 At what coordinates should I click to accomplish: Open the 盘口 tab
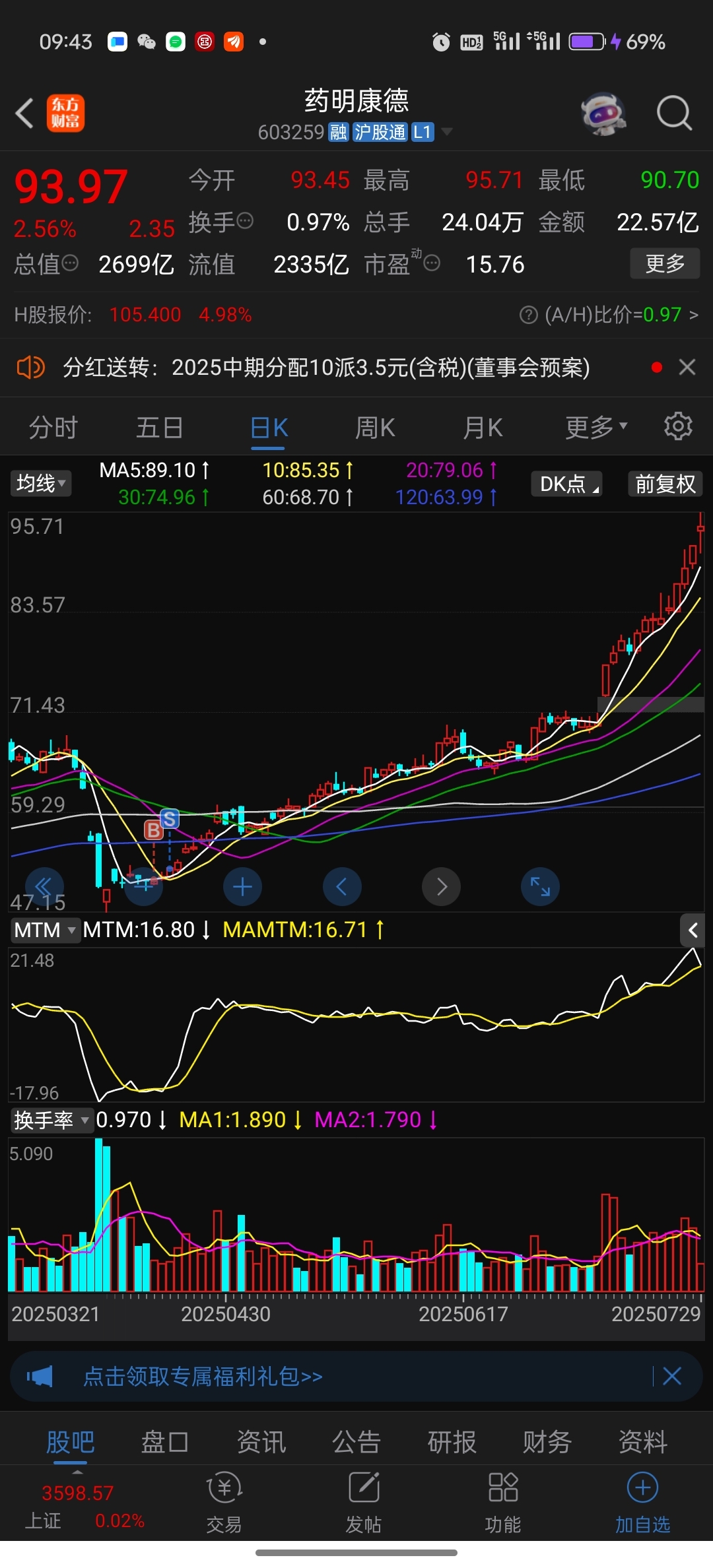165,1442
